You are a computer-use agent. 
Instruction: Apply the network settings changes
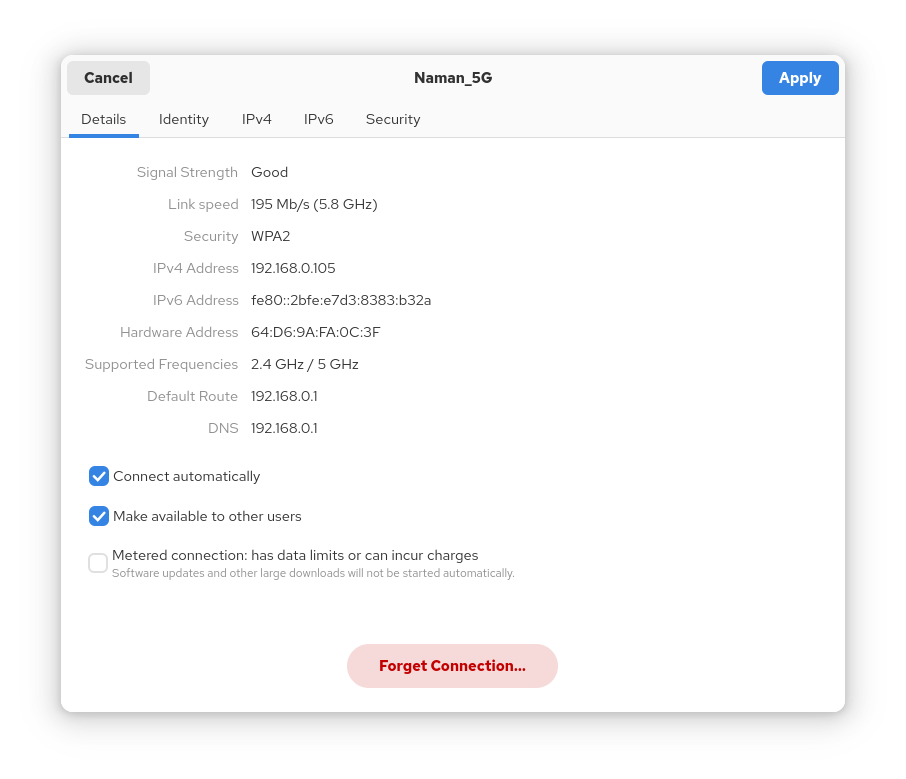tap(799, 78)
